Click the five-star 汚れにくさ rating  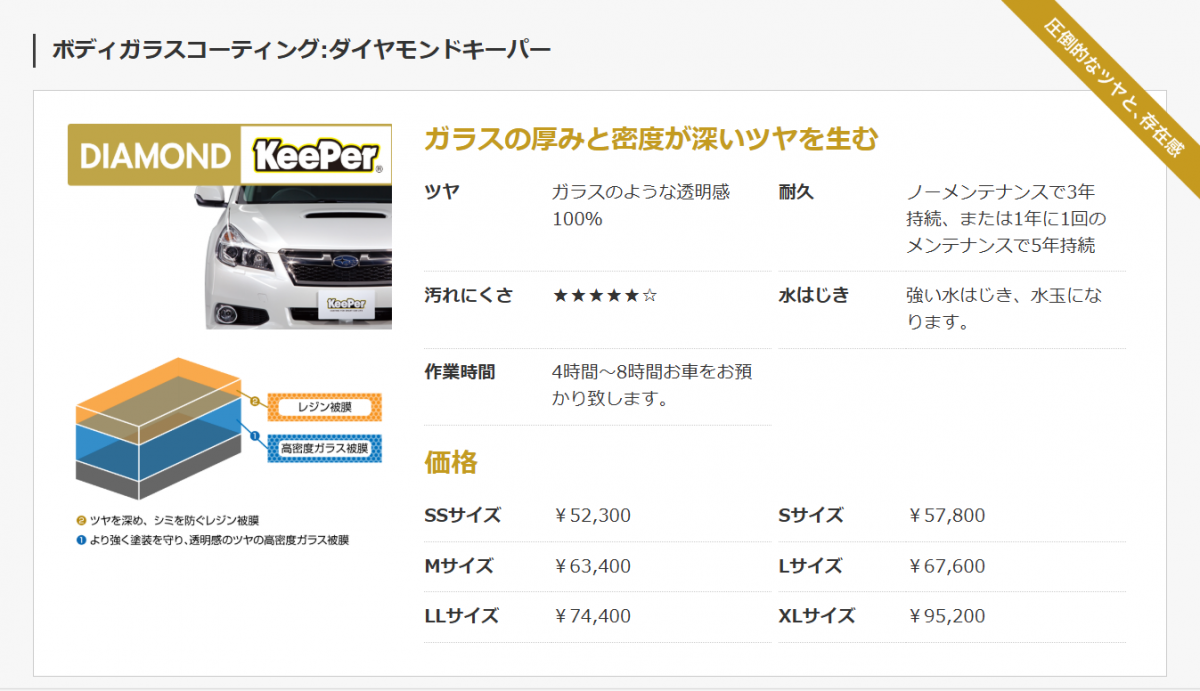tap(604, 295)
